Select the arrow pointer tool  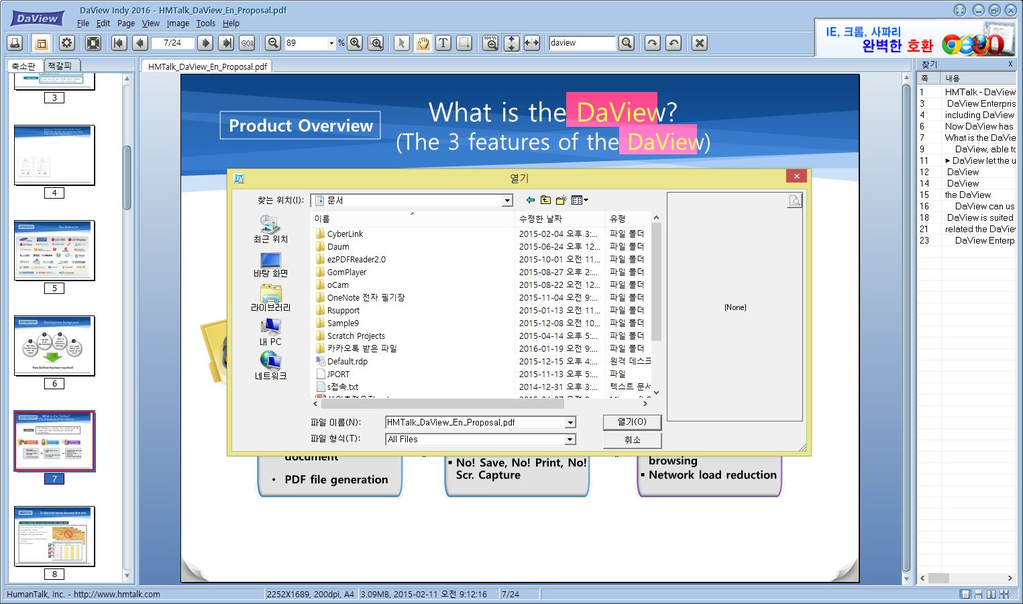[401, 43]
